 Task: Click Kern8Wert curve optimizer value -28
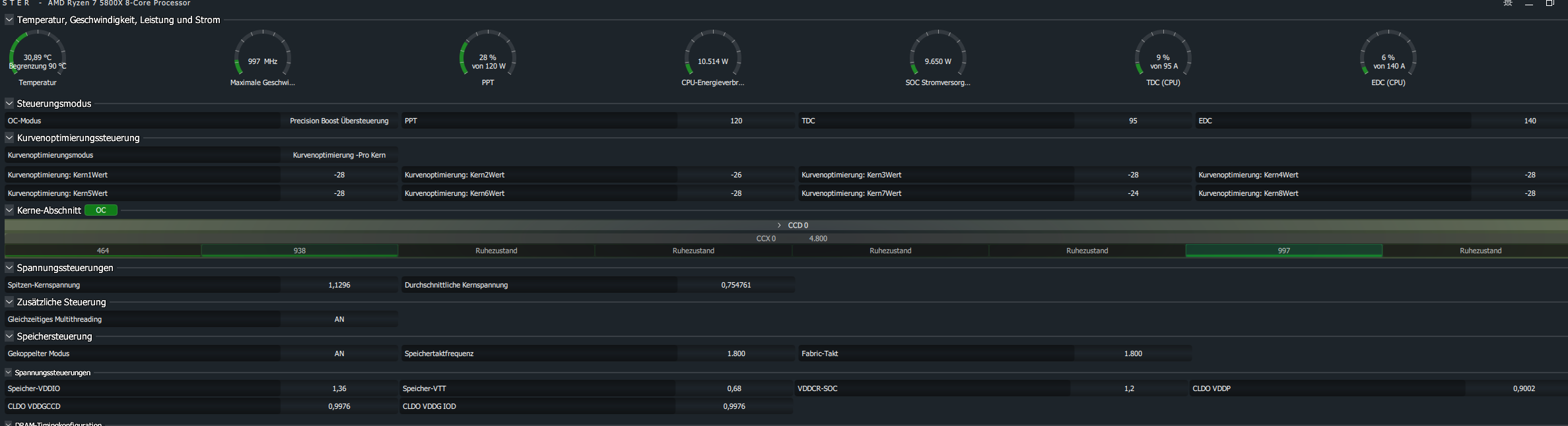(x=1518, y=193)
